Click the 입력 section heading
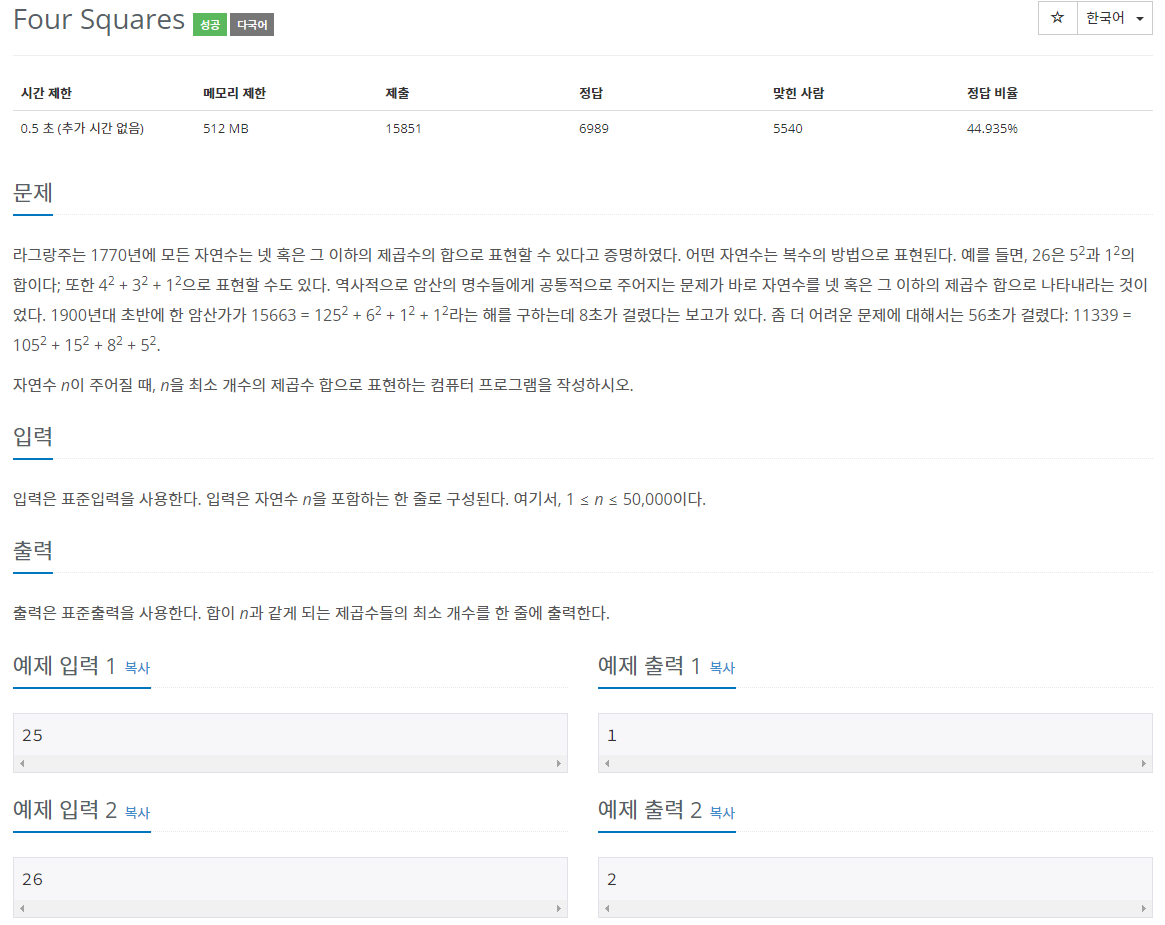Screen dimensions: 1165x925 point(33,437)
